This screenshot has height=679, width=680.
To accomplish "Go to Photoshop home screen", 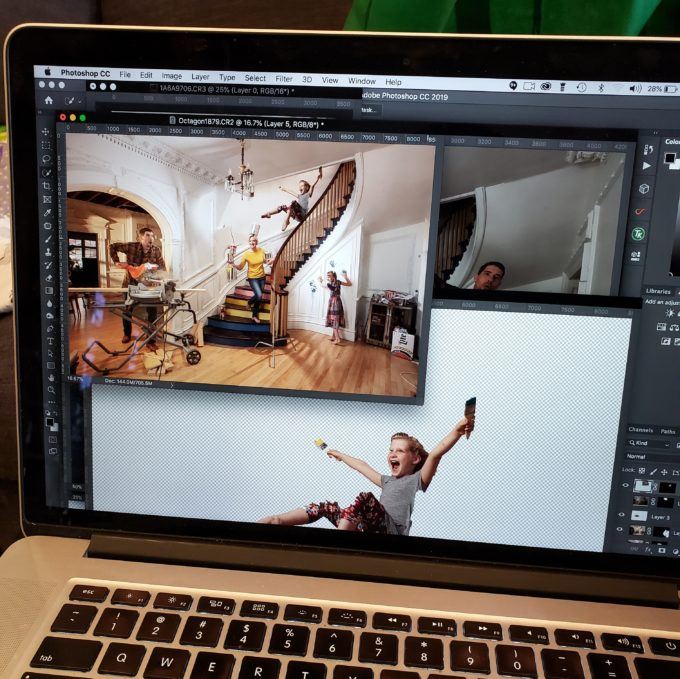I will pos(49,101).
